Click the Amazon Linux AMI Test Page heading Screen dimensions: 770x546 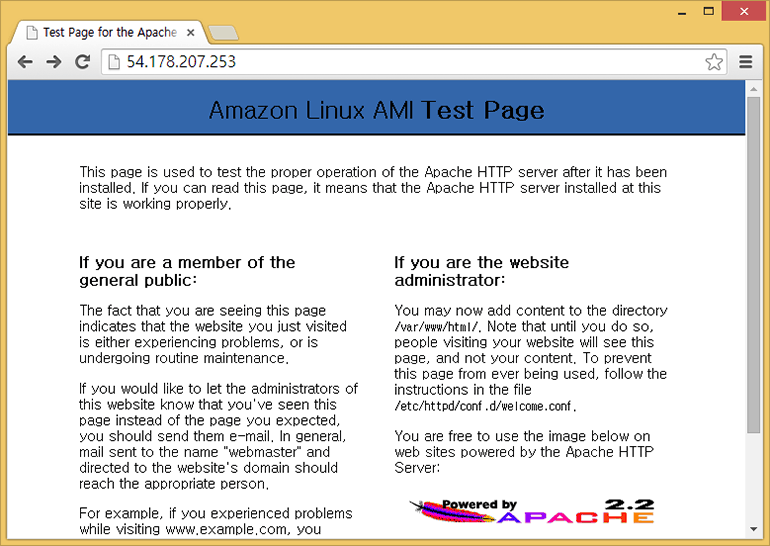click(x=376, y=110)
